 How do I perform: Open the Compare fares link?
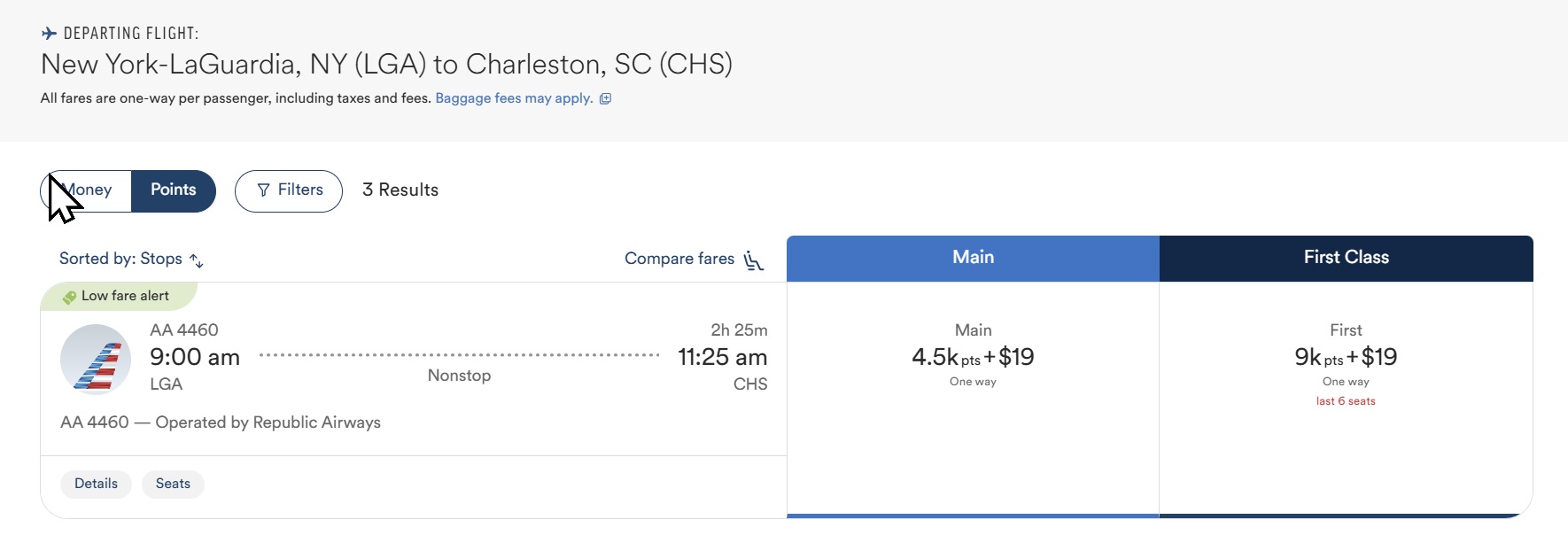pos(679,260)
